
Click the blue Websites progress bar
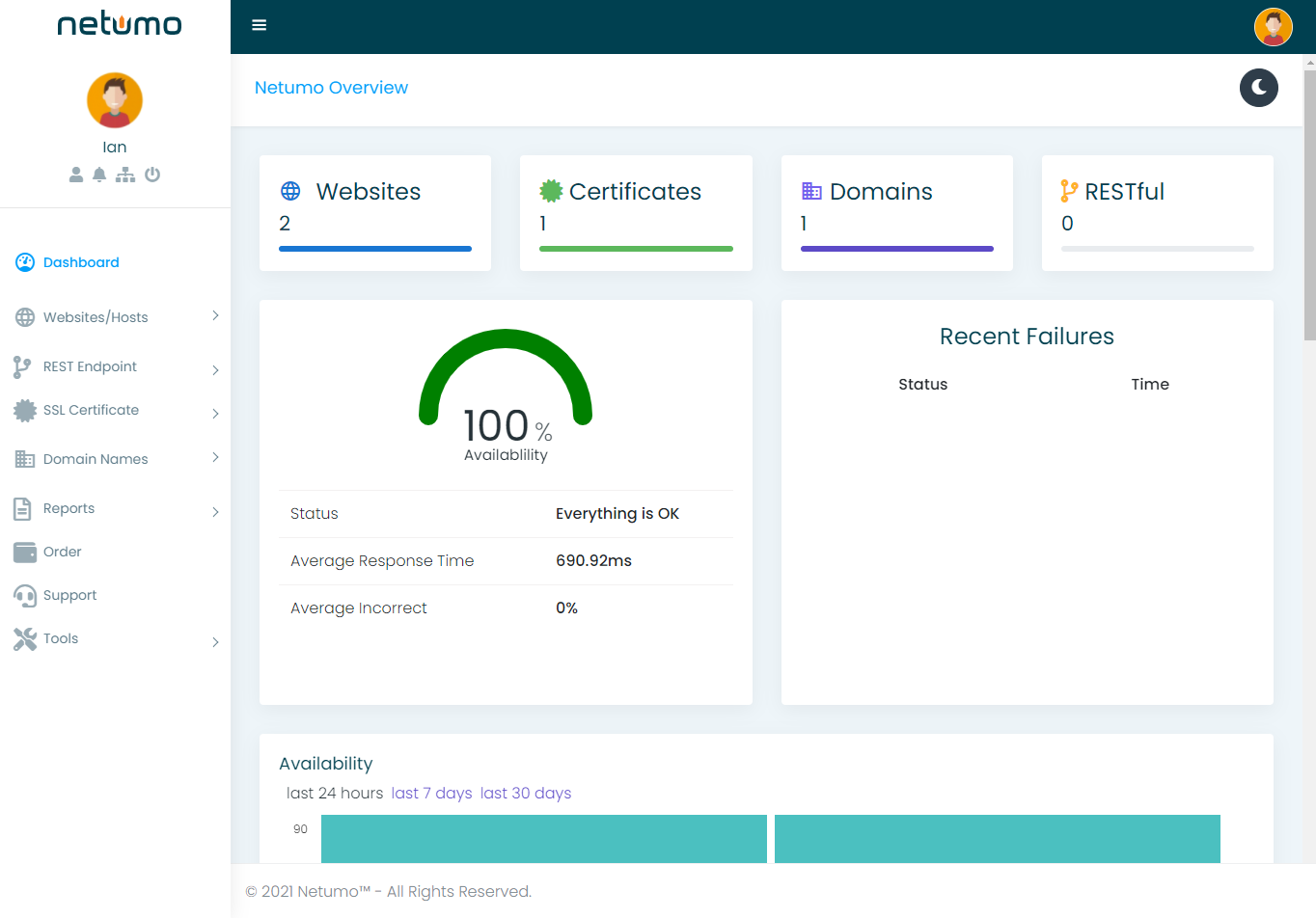coord(375,249)
